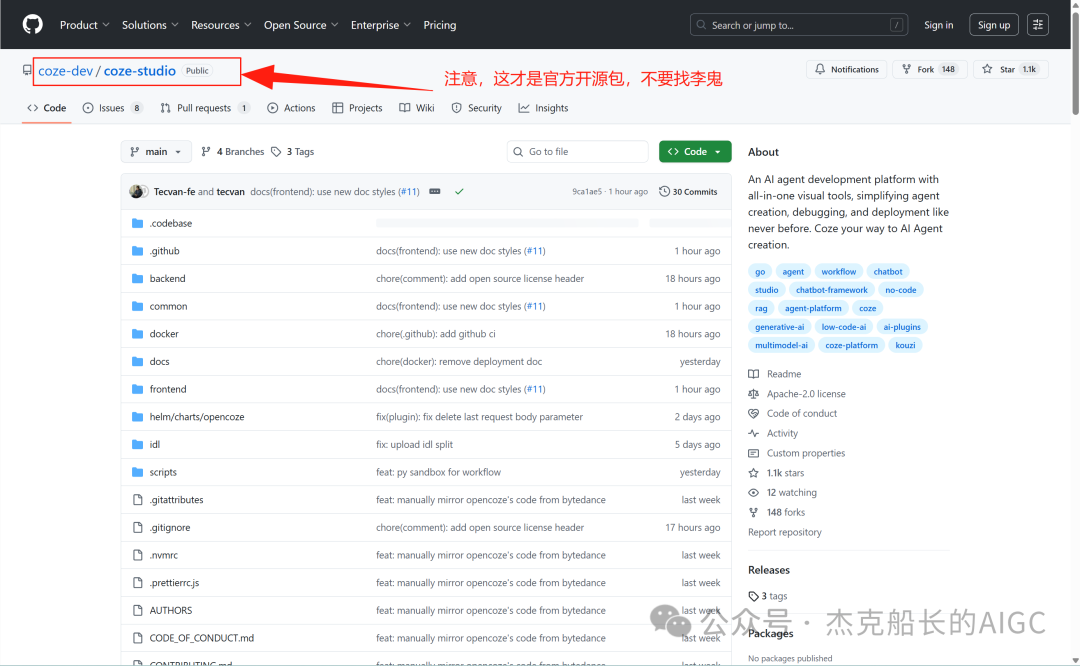The width and height of the screenshot is (1080, 666).
Task: Click the Search or jump to field
Action: 798,25
